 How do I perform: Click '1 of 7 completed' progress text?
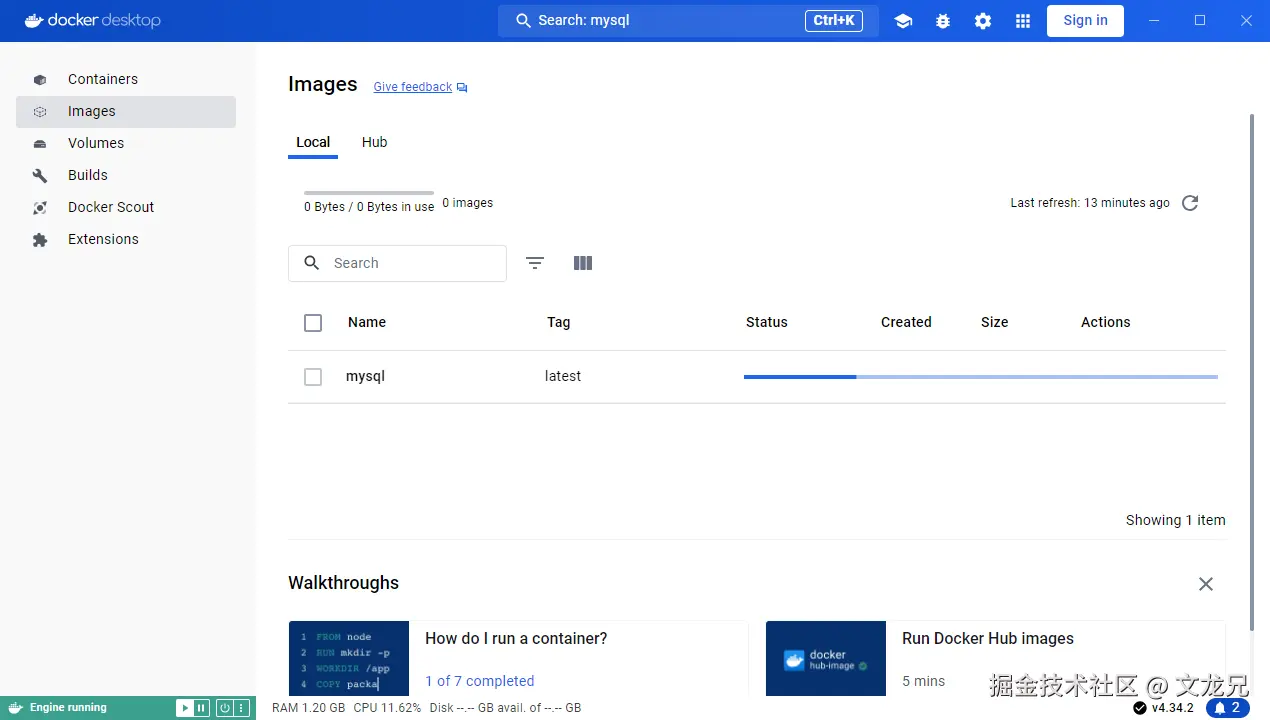tap(480, 681)
